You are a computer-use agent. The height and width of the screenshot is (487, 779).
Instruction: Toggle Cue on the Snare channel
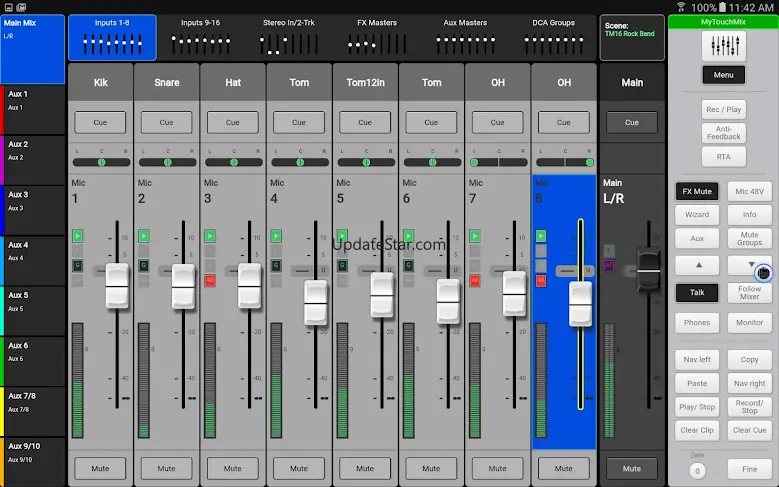[167, 122]
